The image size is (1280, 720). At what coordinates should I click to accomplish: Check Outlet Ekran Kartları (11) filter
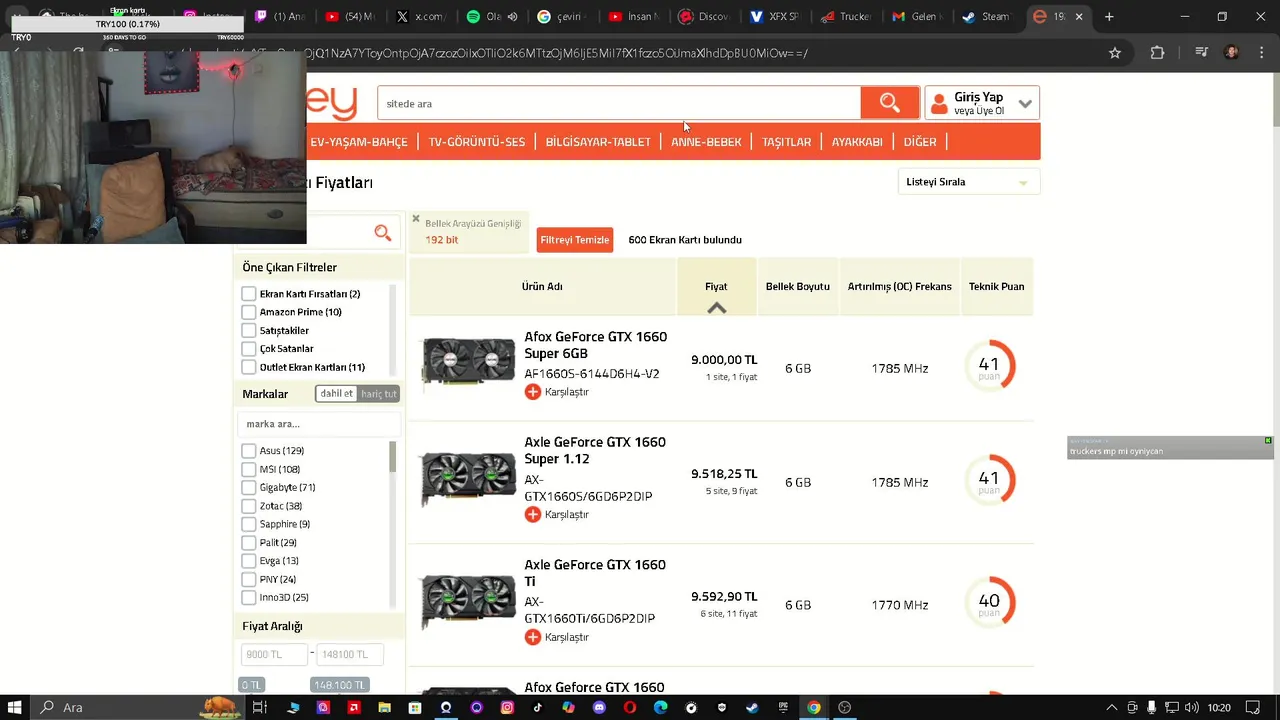click(249, 367)
